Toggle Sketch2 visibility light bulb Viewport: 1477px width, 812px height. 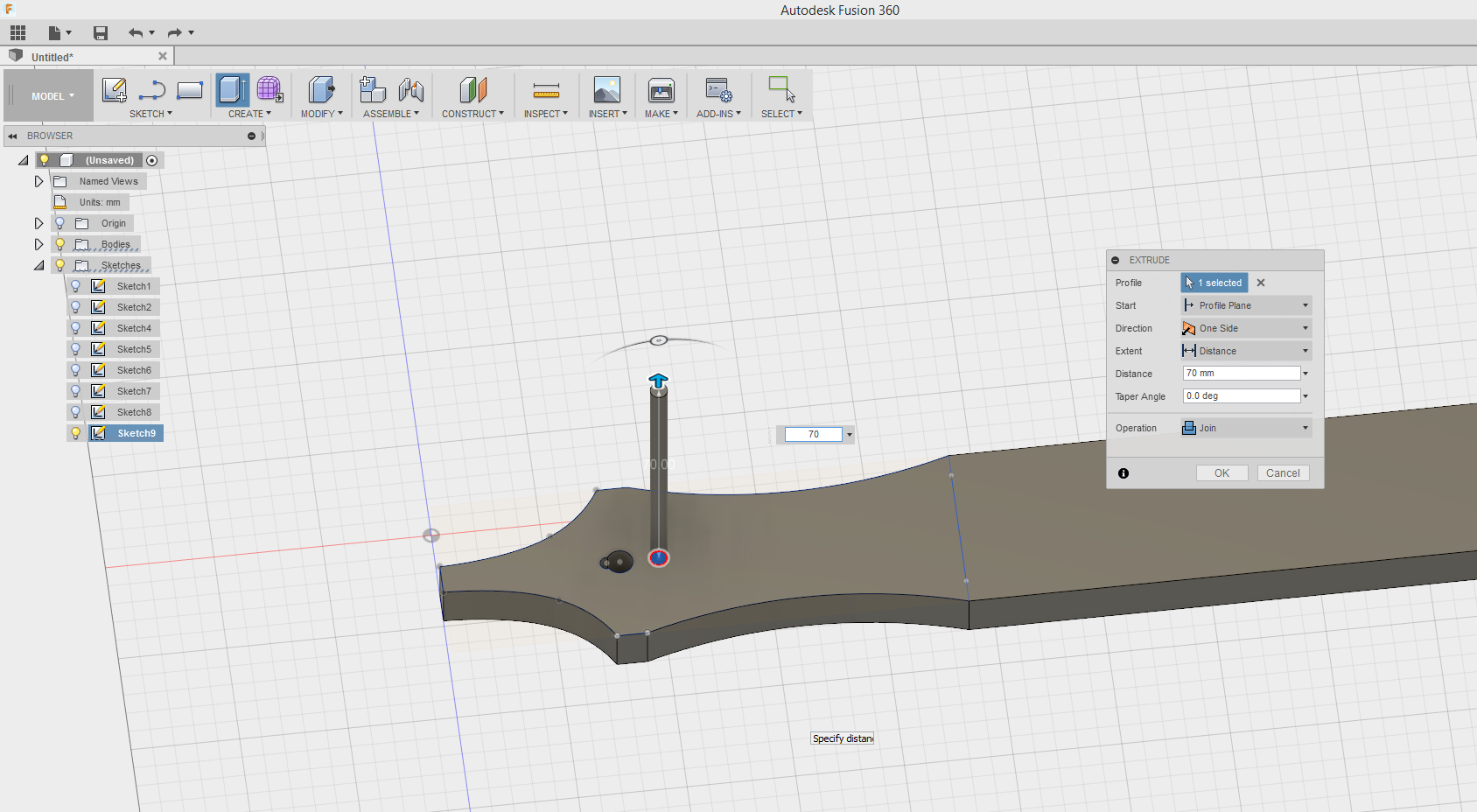75,307
